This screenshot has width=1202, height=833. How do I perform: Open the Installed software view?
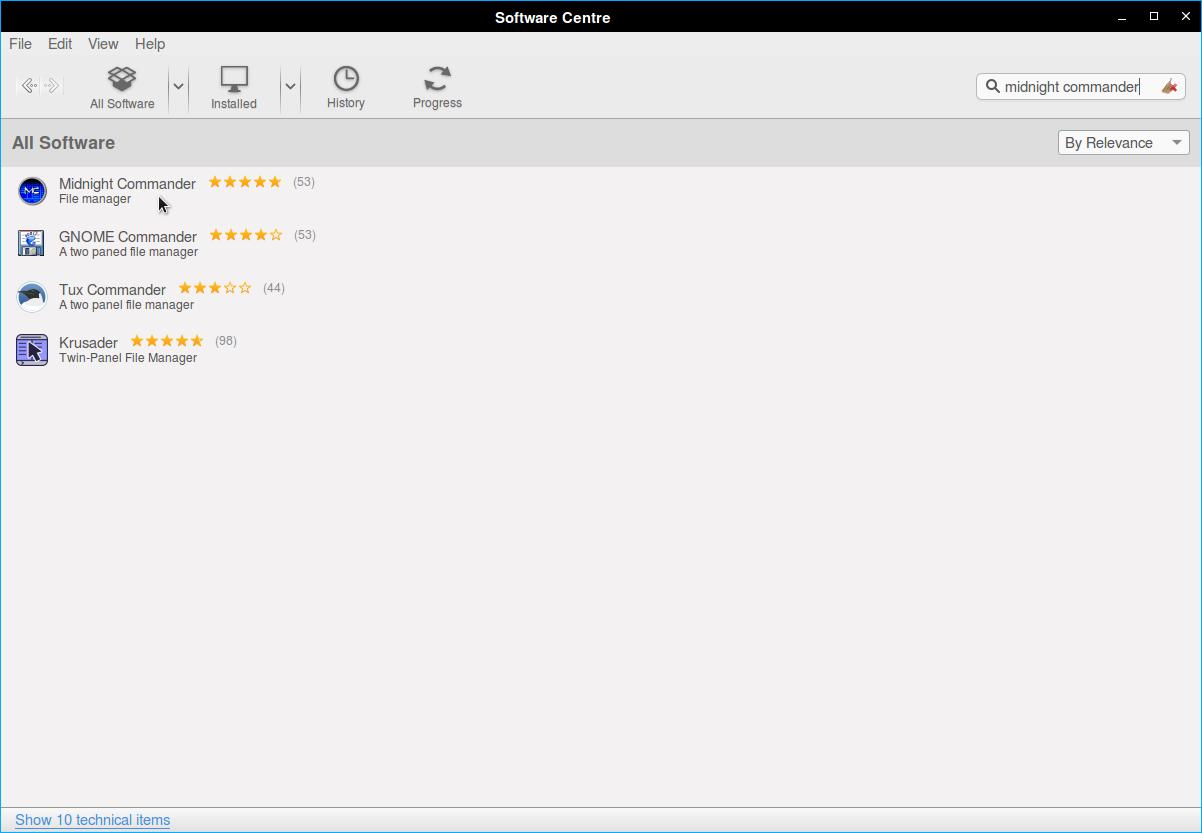233,87
